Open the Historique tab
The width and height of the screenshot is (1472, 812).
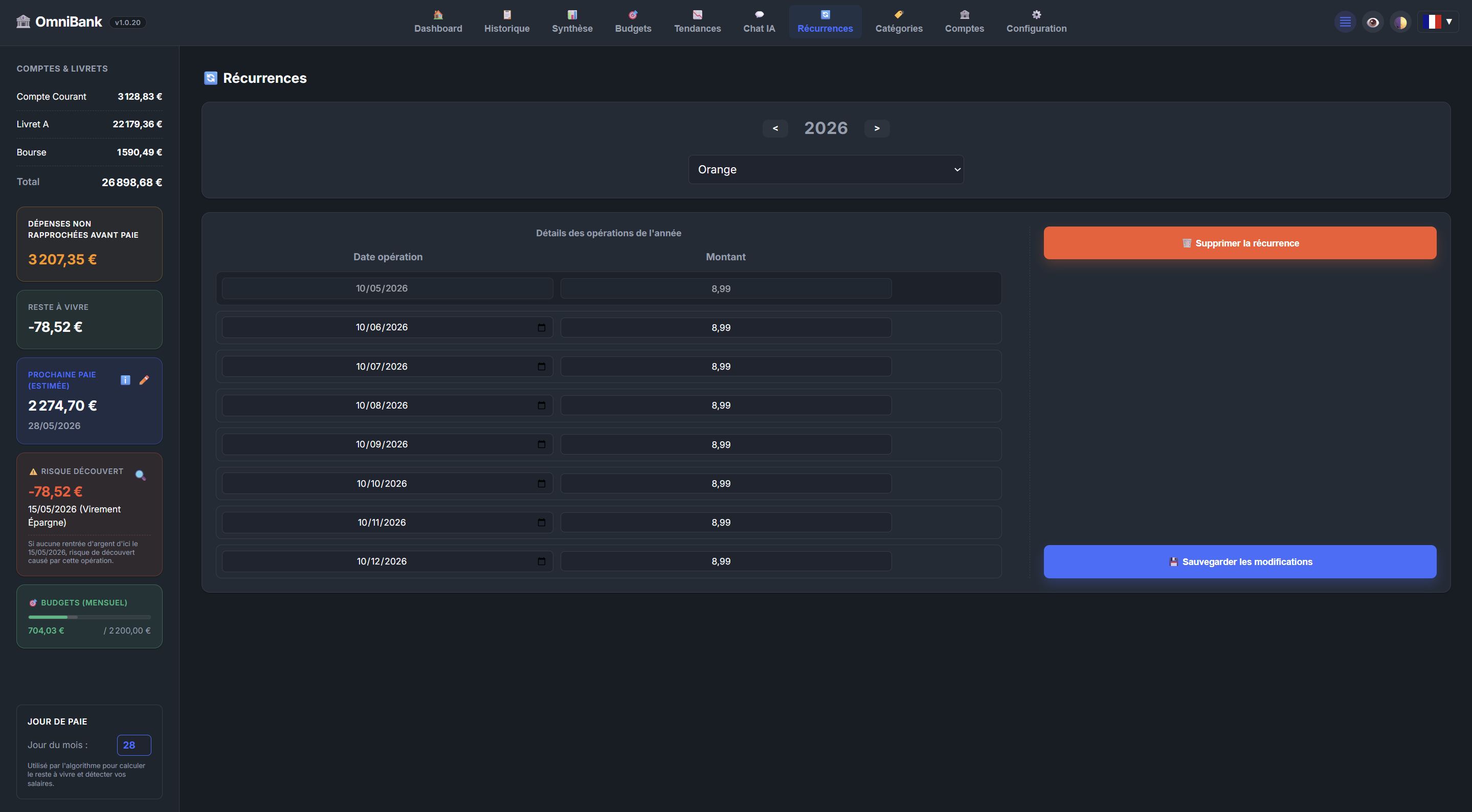[507, 21]
